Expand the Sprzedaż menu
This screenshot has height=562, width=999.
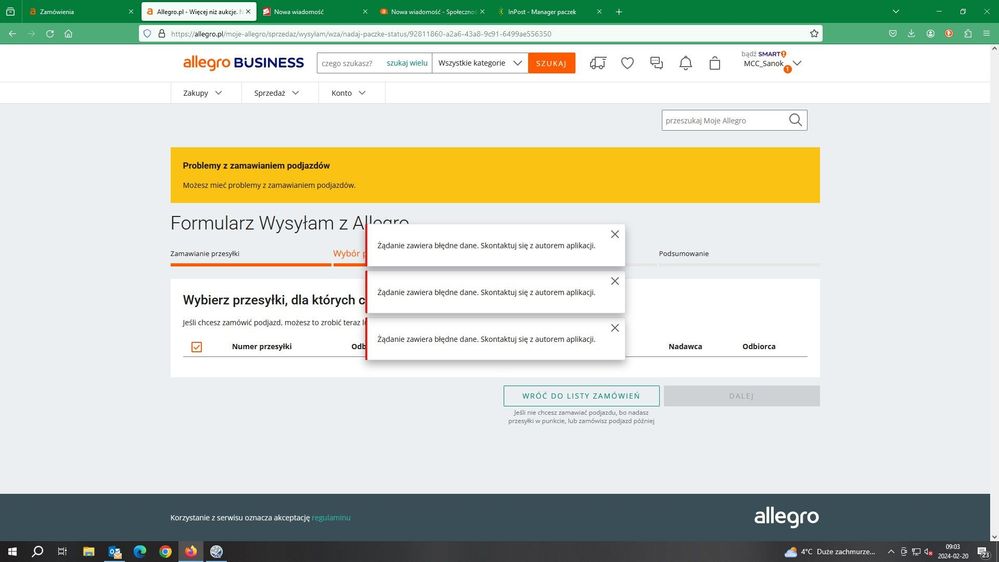coord(277,93)
